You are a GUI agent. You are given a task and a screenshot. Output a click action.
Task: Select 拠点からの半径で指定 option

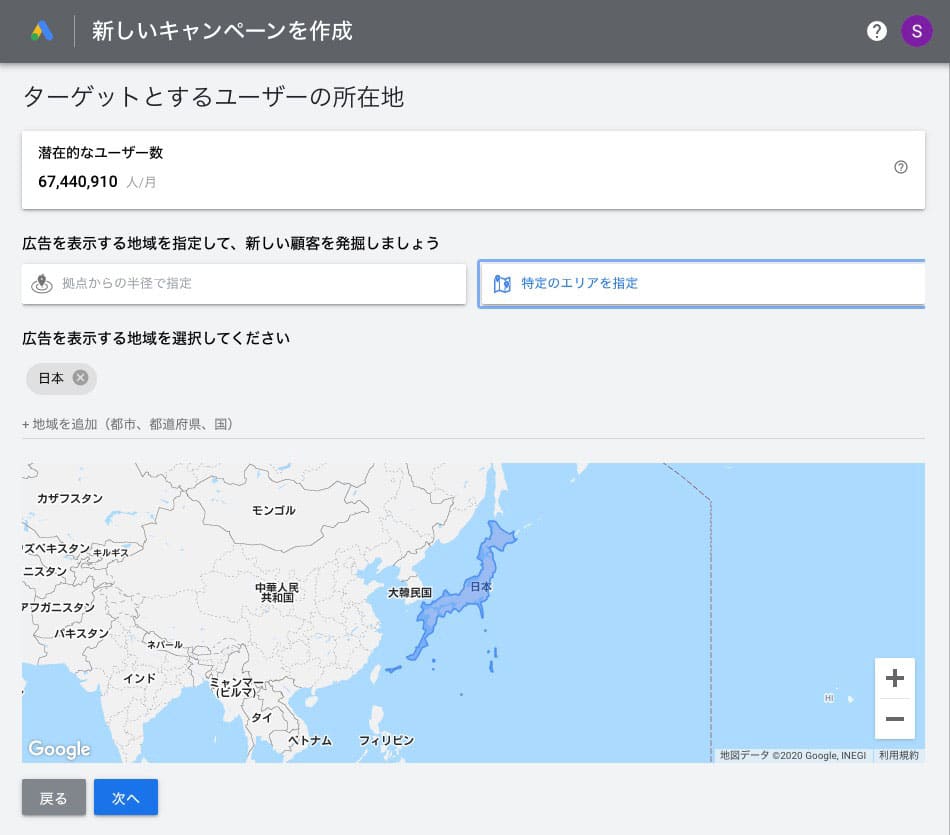[244, 284]
